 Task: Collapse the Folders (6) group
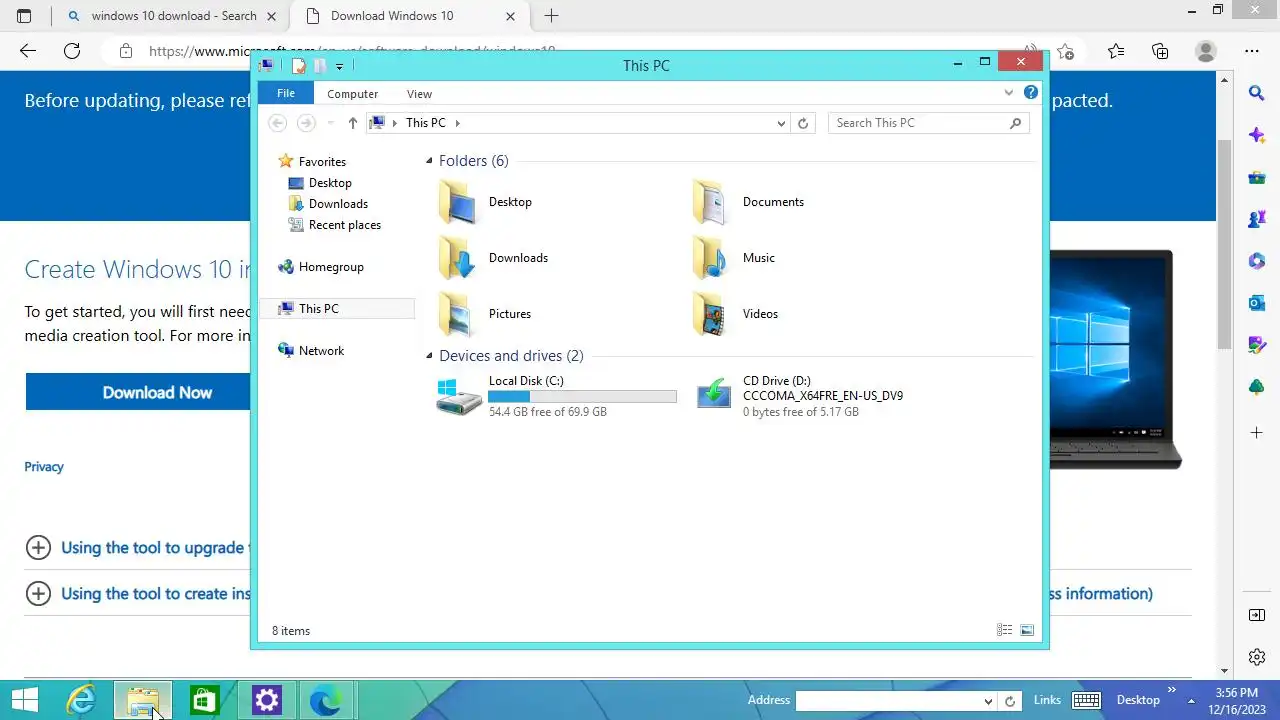pyautogui.click(x=430, y=161)
